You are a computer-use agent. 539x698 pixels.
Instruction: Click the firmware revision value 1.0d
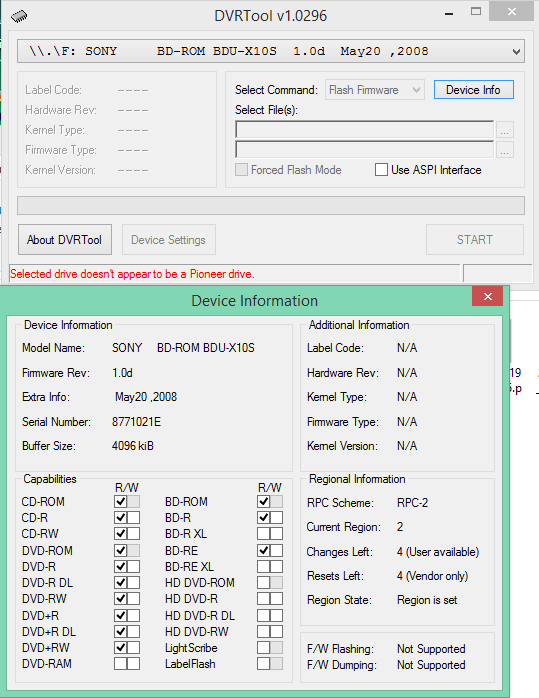tap(122, 373)
